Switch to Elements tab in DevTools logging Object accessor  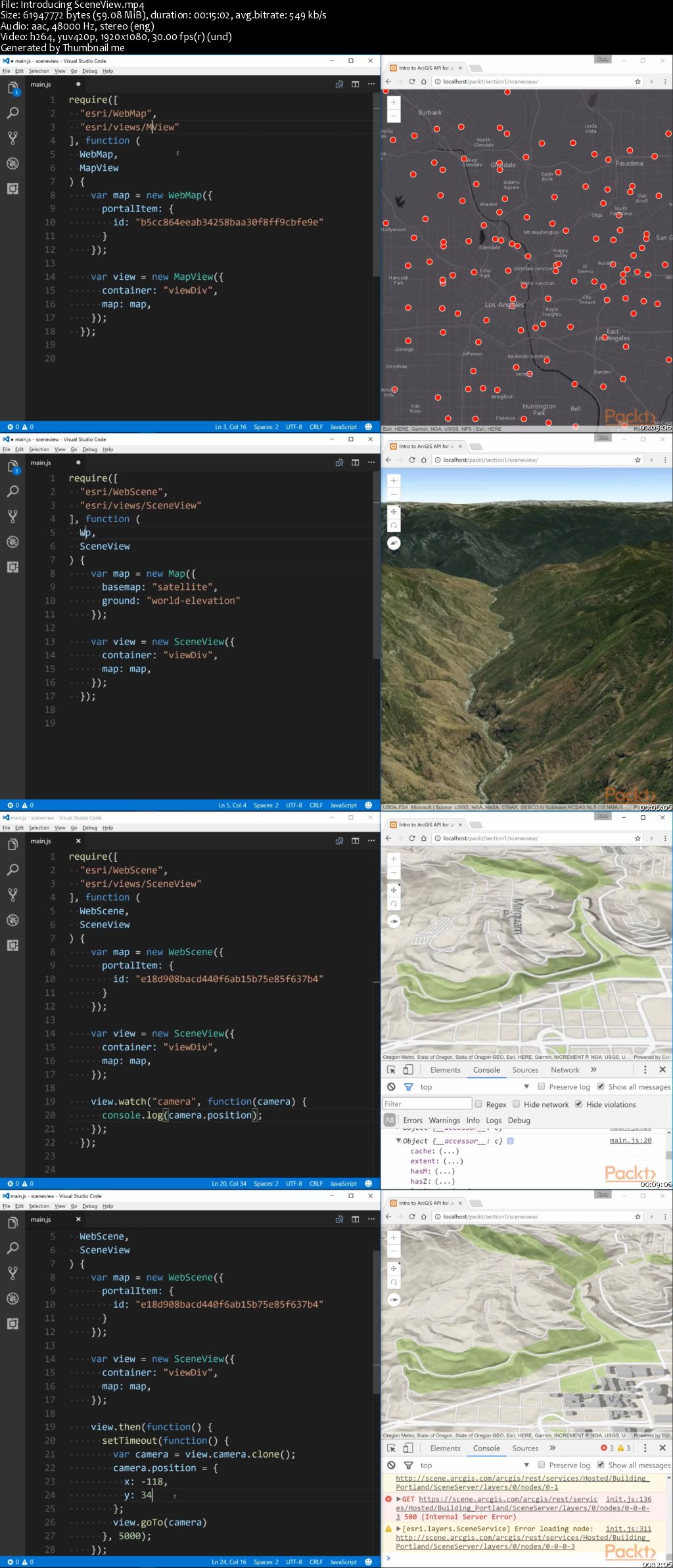445,1069
